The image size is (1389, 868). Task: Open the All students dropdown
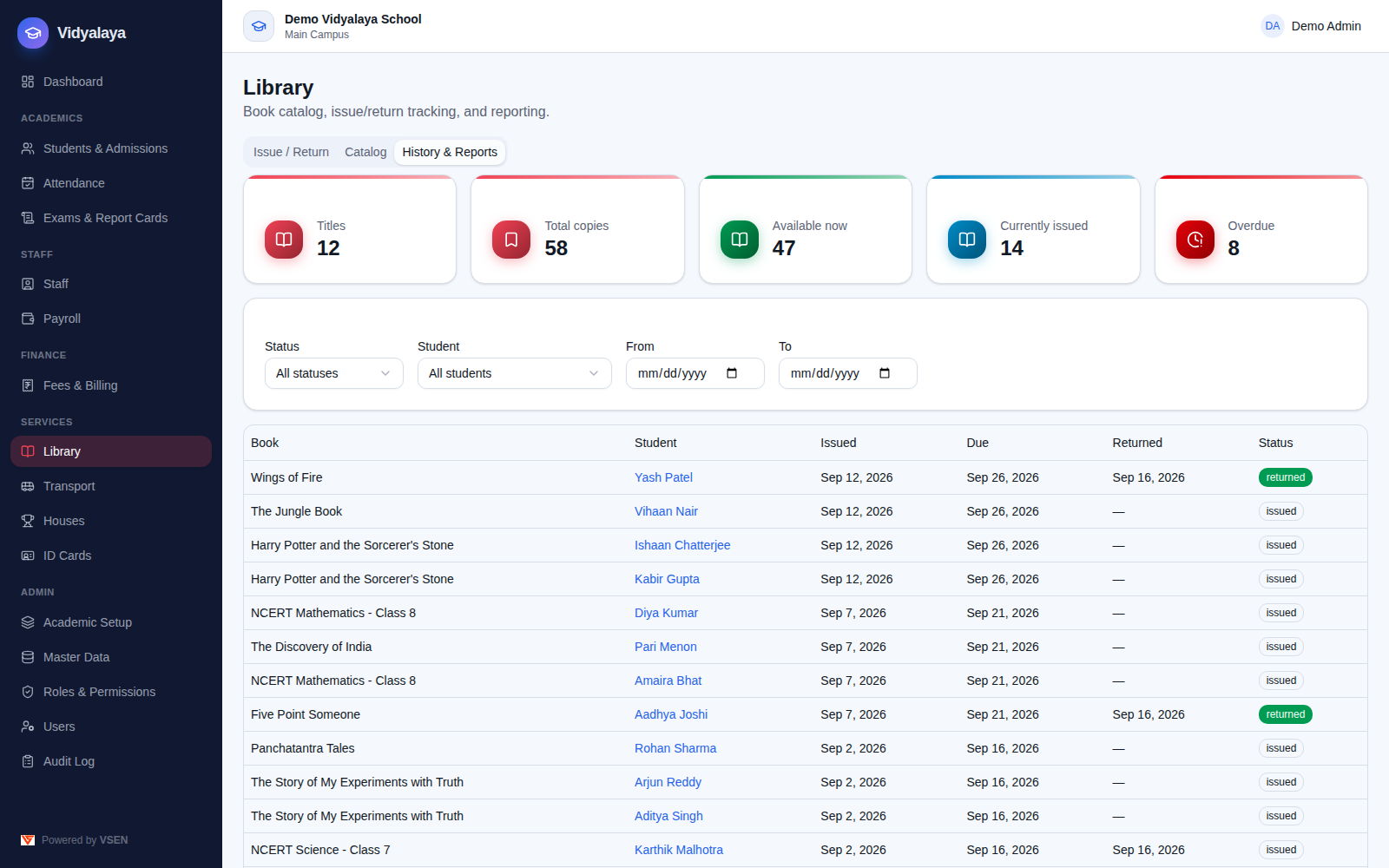[x=515, y=373]
